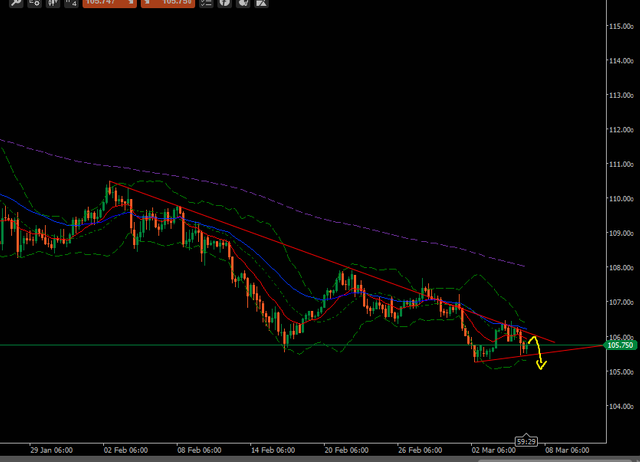Click the 29 Jan 06:00 date label

51,450
